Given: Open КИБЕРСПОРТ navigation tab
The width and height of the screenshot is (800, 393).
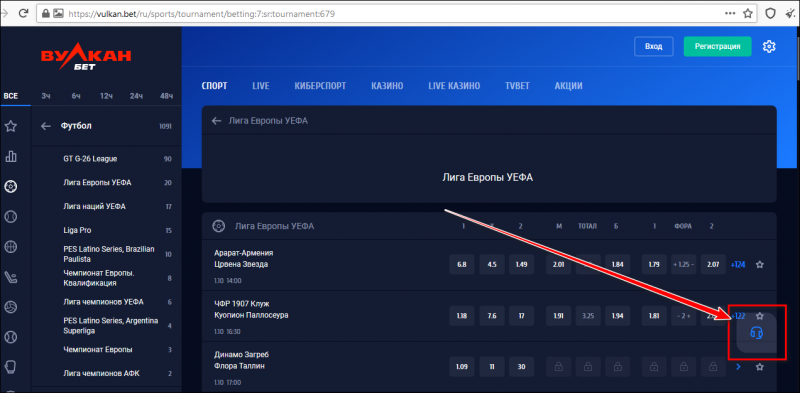Looking at the screenshot, I should point(320,86).
